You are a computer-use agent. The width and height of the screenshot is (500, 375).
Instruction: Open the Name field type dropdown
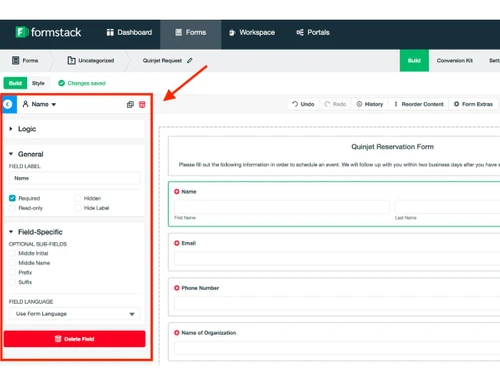point(39,104)
